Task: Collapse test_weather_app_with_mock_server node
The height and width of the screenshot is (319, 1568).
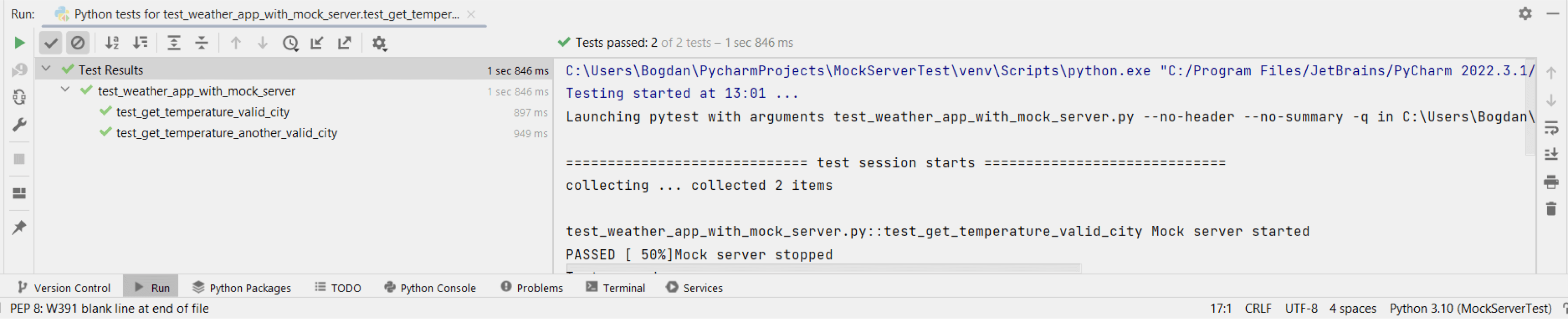Action: point(65,90)
